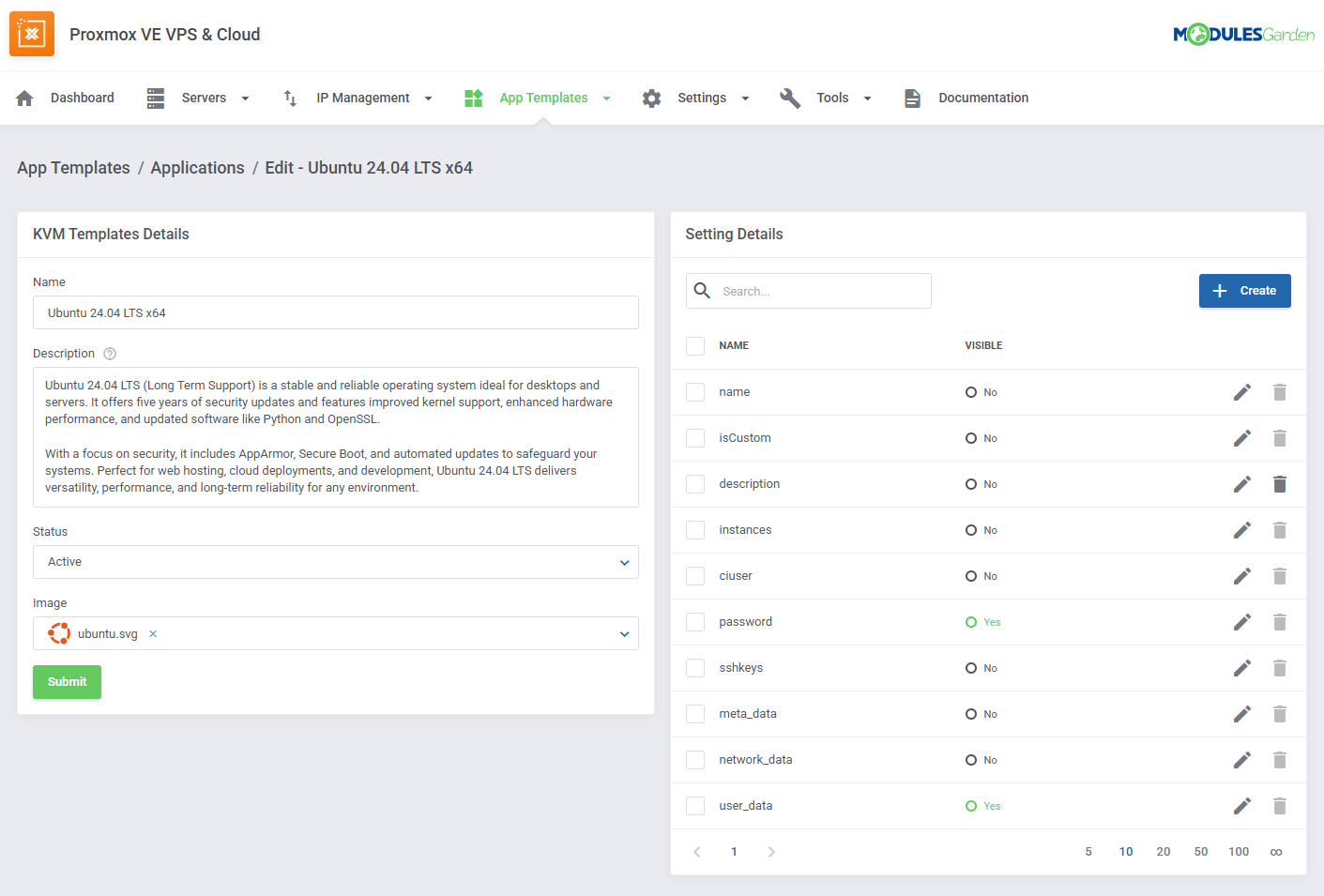Click the Settings gear icon

pos(651,97)
